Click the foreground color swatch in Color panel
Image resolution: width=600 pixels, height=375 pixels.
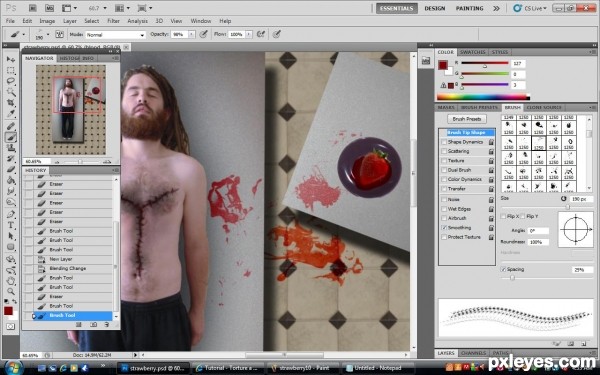443,65
